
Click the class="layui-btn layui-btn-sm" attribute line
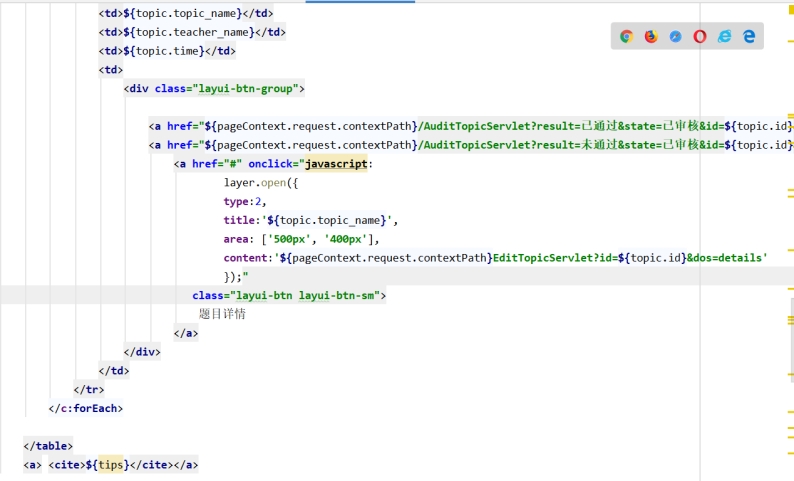(289, 296)
